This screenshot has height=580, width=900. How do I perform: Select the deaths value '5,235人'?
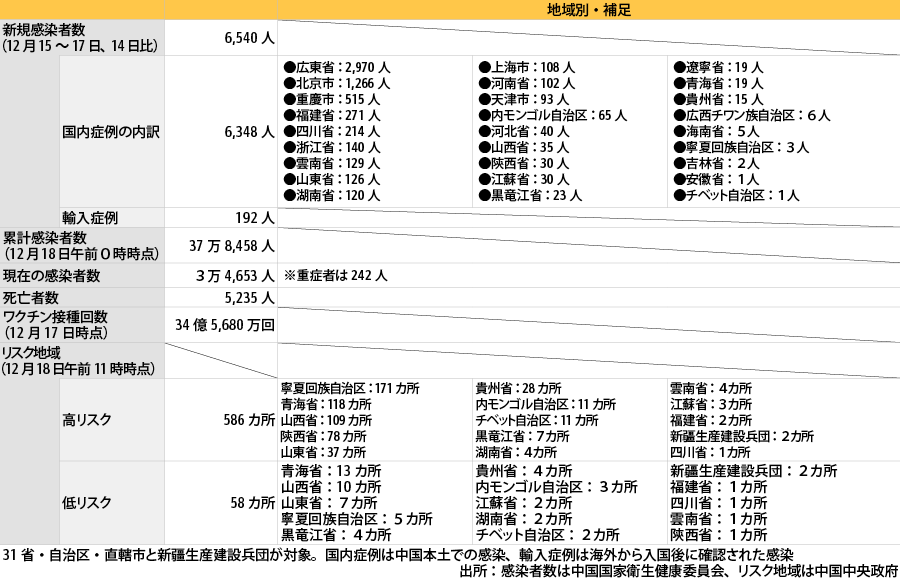[x=249, y=297]
